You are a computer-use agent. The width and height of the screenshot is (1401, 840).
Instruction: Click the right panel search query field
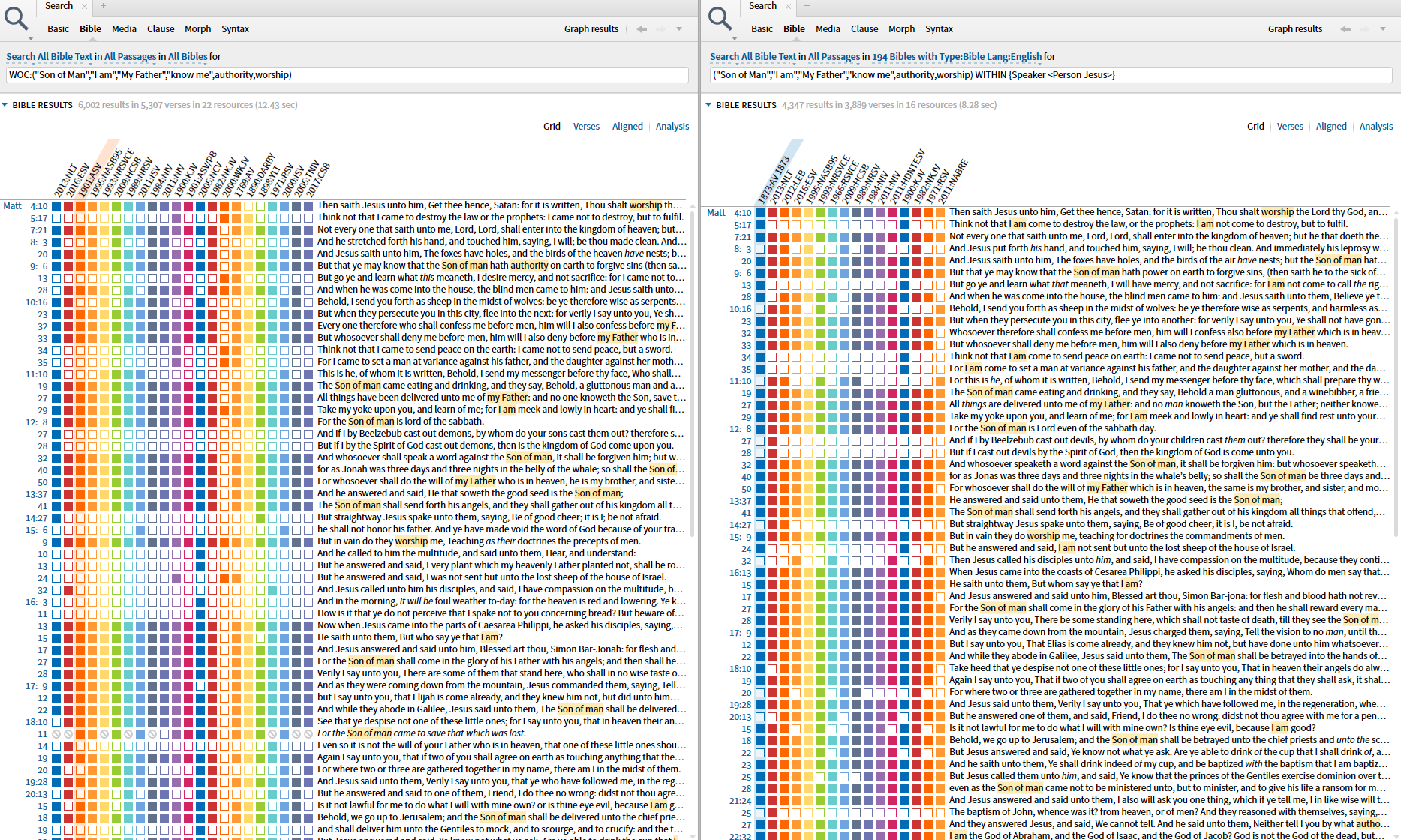point(1051,75)
